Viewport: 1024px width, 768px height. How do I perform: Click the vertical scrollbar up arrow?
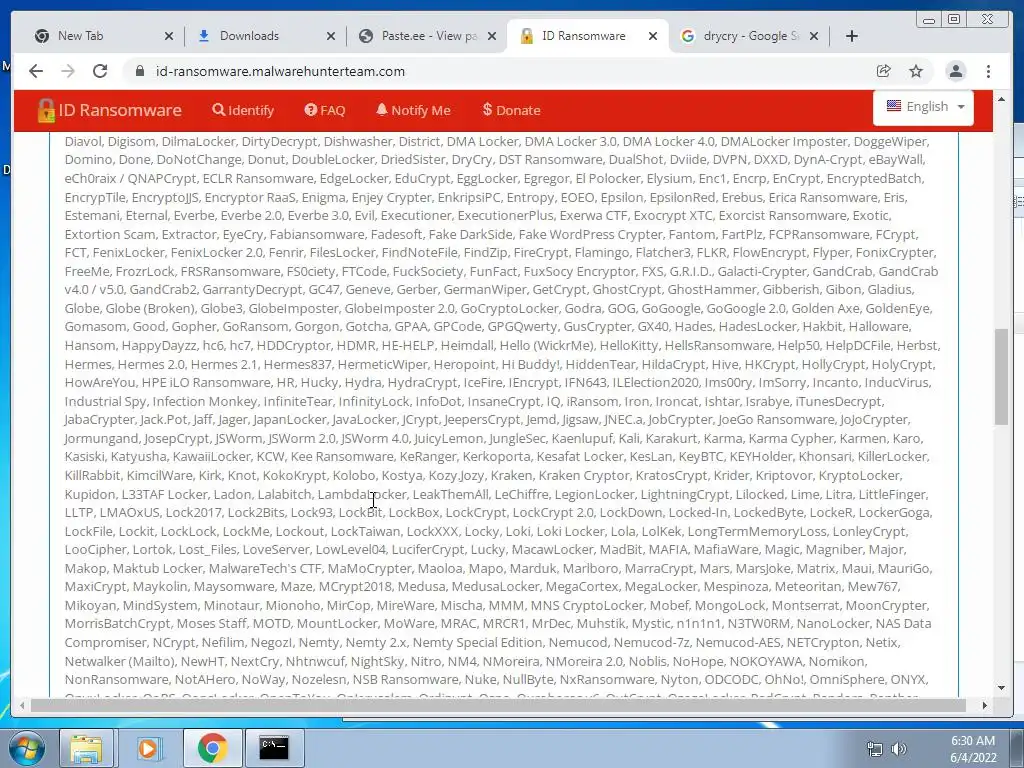coord(1002,99)
